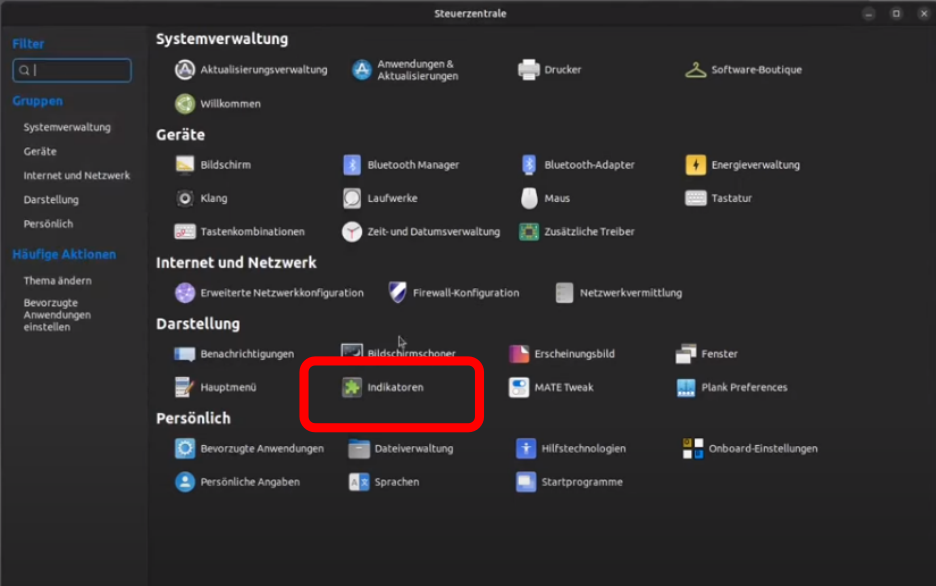Click the Bluetooth Manager icon
Screen dimensions: 936x586
352,165
